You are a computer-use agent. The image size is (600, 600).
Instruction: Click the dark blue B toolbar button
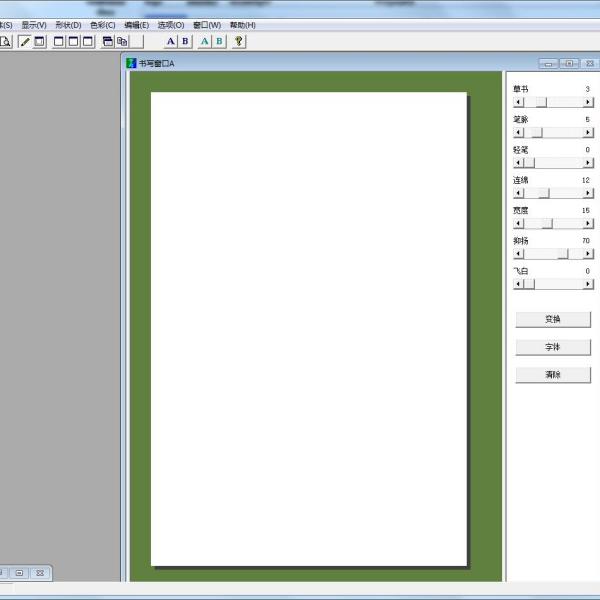point(185,41)
